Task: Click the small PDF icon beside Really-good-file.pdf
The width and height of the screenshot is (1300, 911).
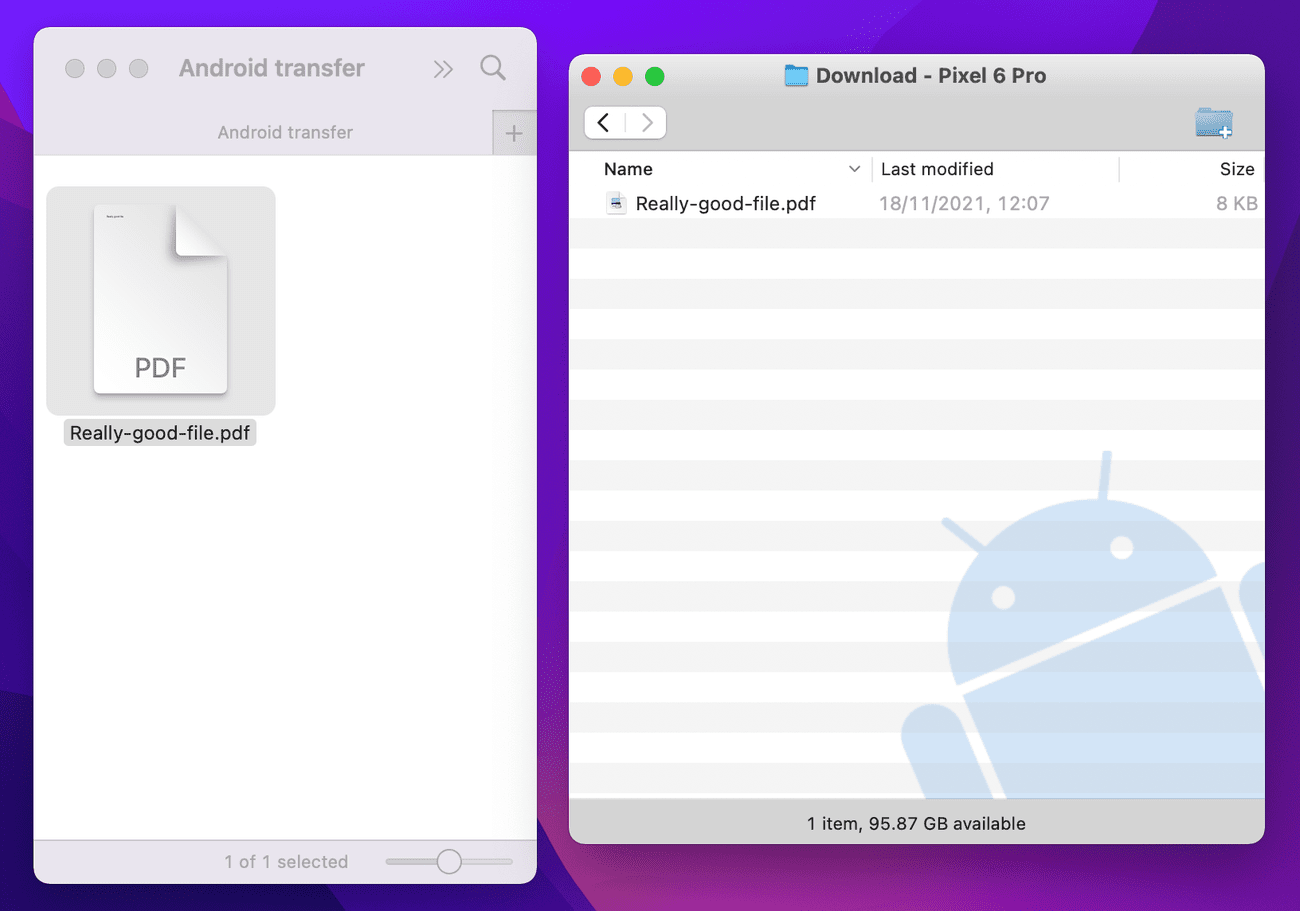Action: click(x=616, y=203)
